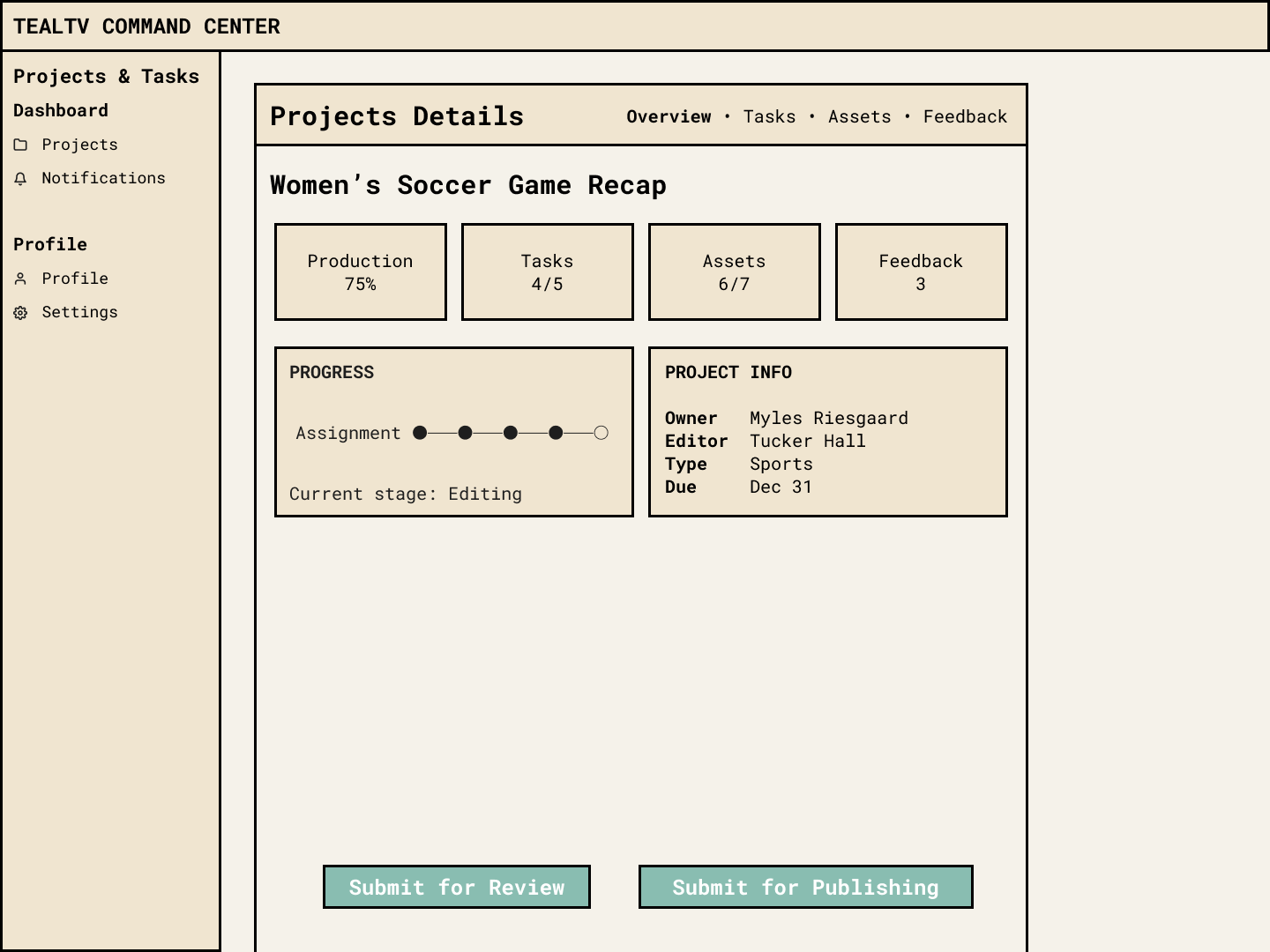Click the third filled progress stage dot
This screenshot has height=952, width=1270.
tap(511, 433)
